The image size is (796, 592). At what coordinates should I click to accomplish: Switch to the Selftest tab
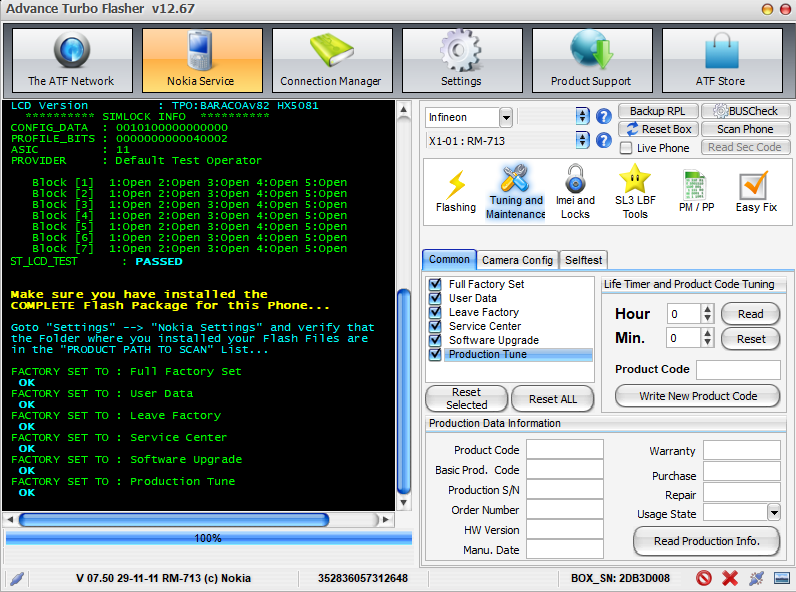(x=583, y=260)
